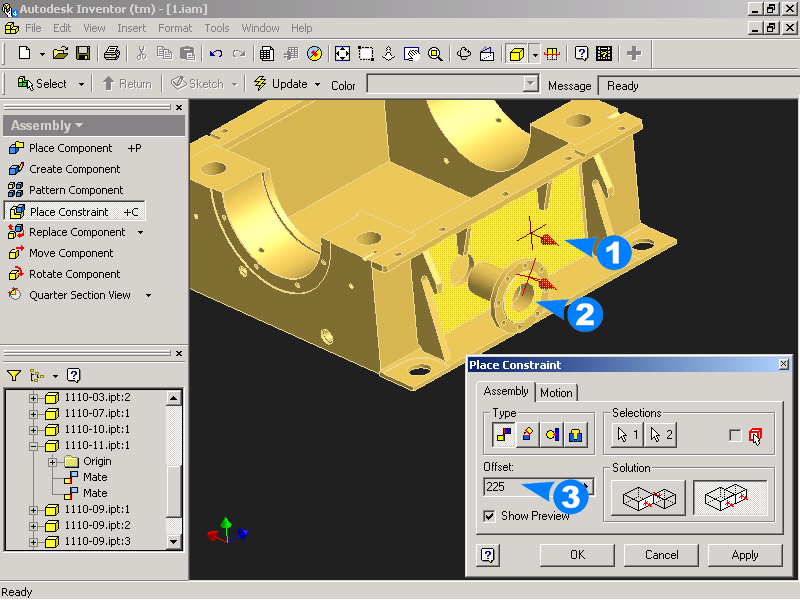Screen dimensions: 800x600
Task: Select the Move Component tool
Action: pos(61,253)
